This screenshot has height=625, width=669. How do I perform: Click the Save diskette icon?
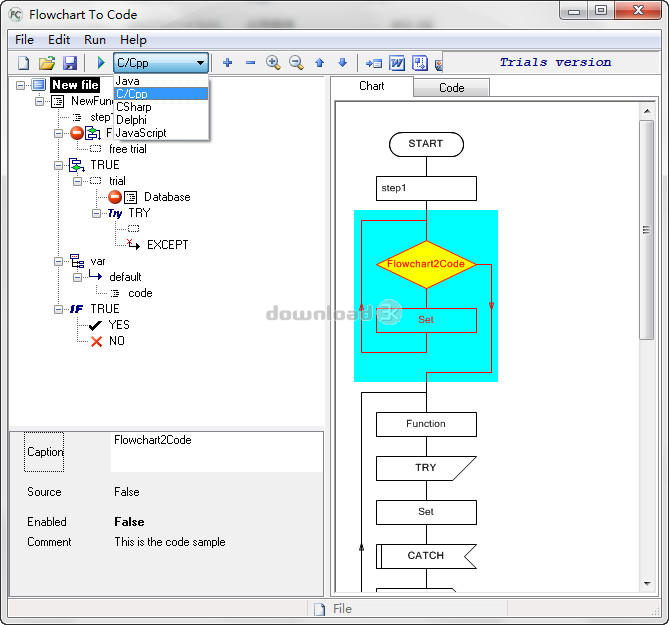pos(70,63)
